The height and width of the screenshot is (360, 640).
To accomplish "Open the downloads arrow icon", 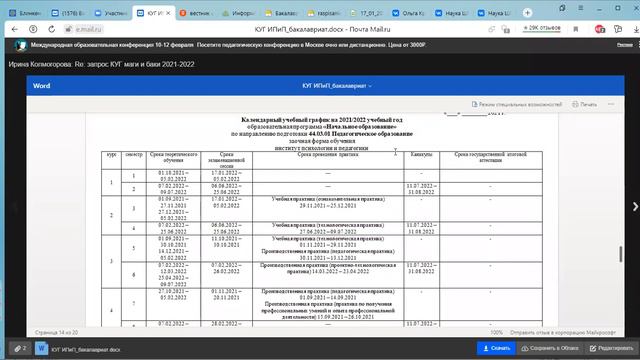I will tap(636, 29).
